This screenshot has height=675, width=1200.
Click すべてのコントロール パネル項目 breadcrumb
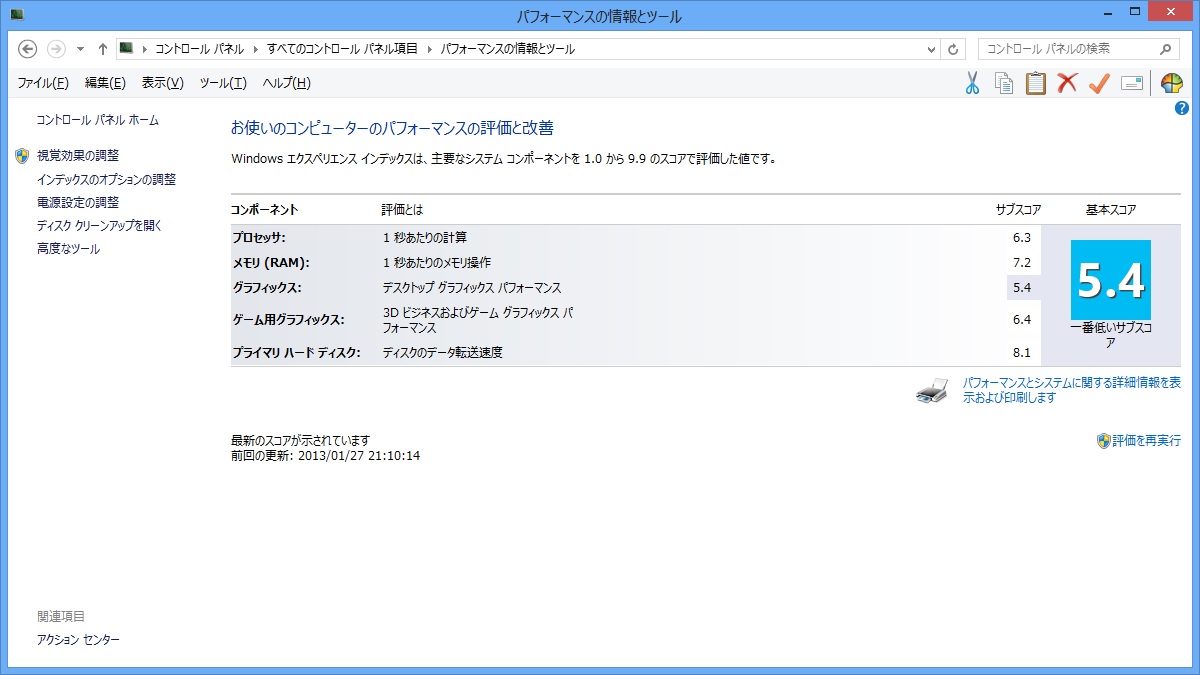(343, 48)
